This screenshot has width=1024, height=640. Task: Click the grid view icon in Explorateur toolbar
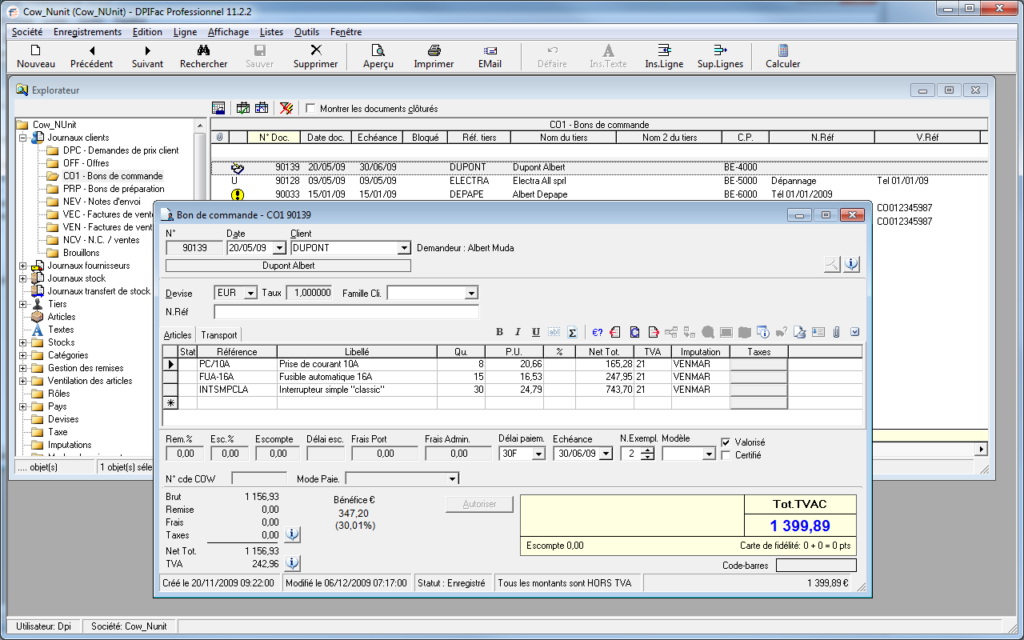click(x=219, y=108)
